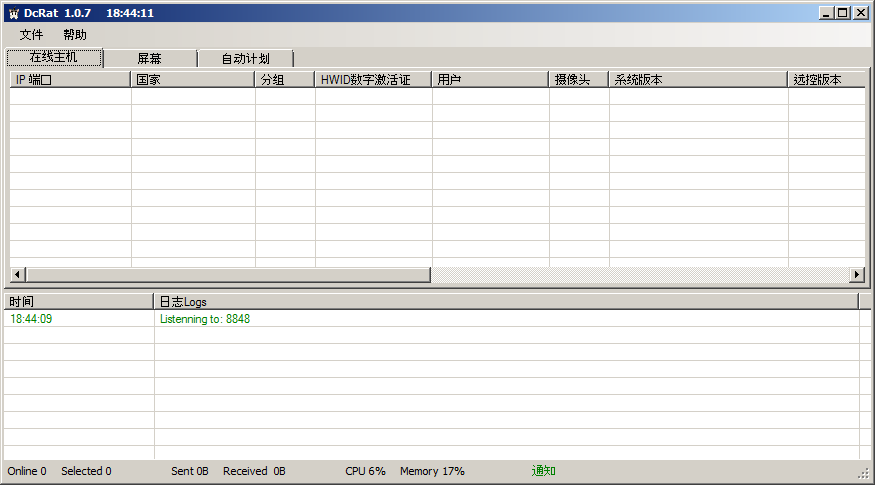Open the 文件 menu

31,35
